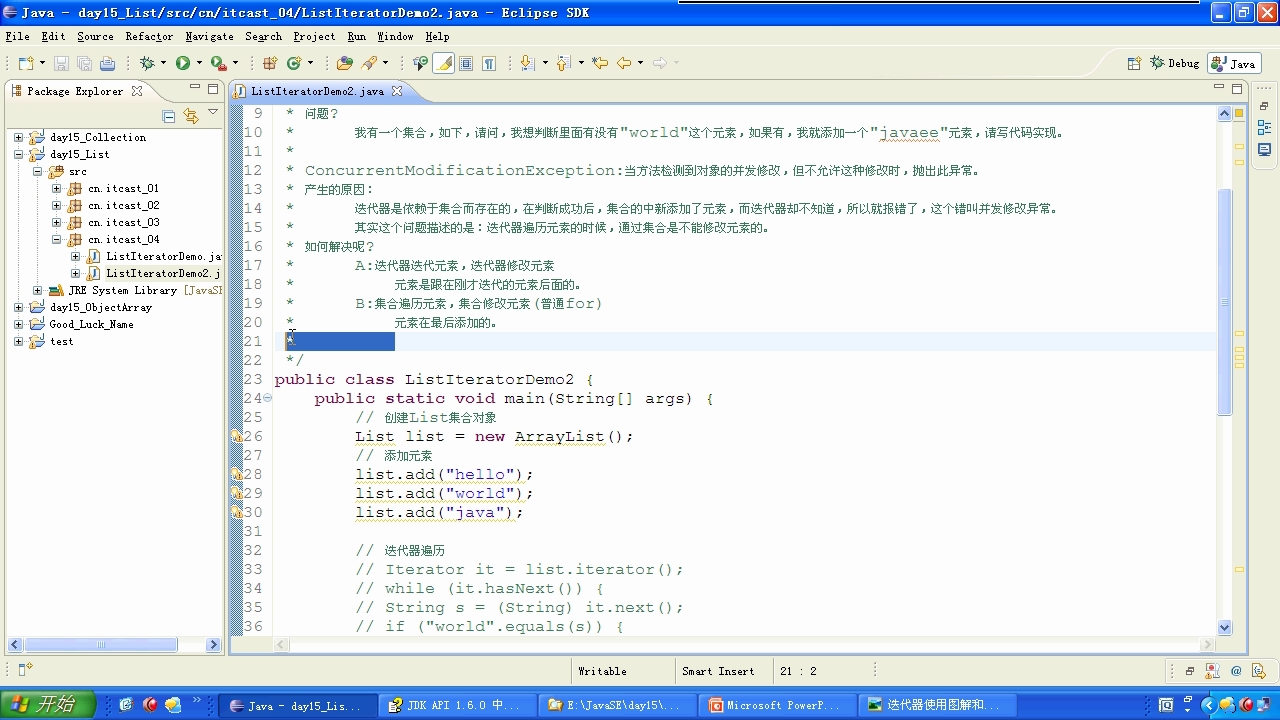The height and width of the screenshot is (720, 1280).
Task: Toggle Block Selection Mode icon
Action: [466, 63]
